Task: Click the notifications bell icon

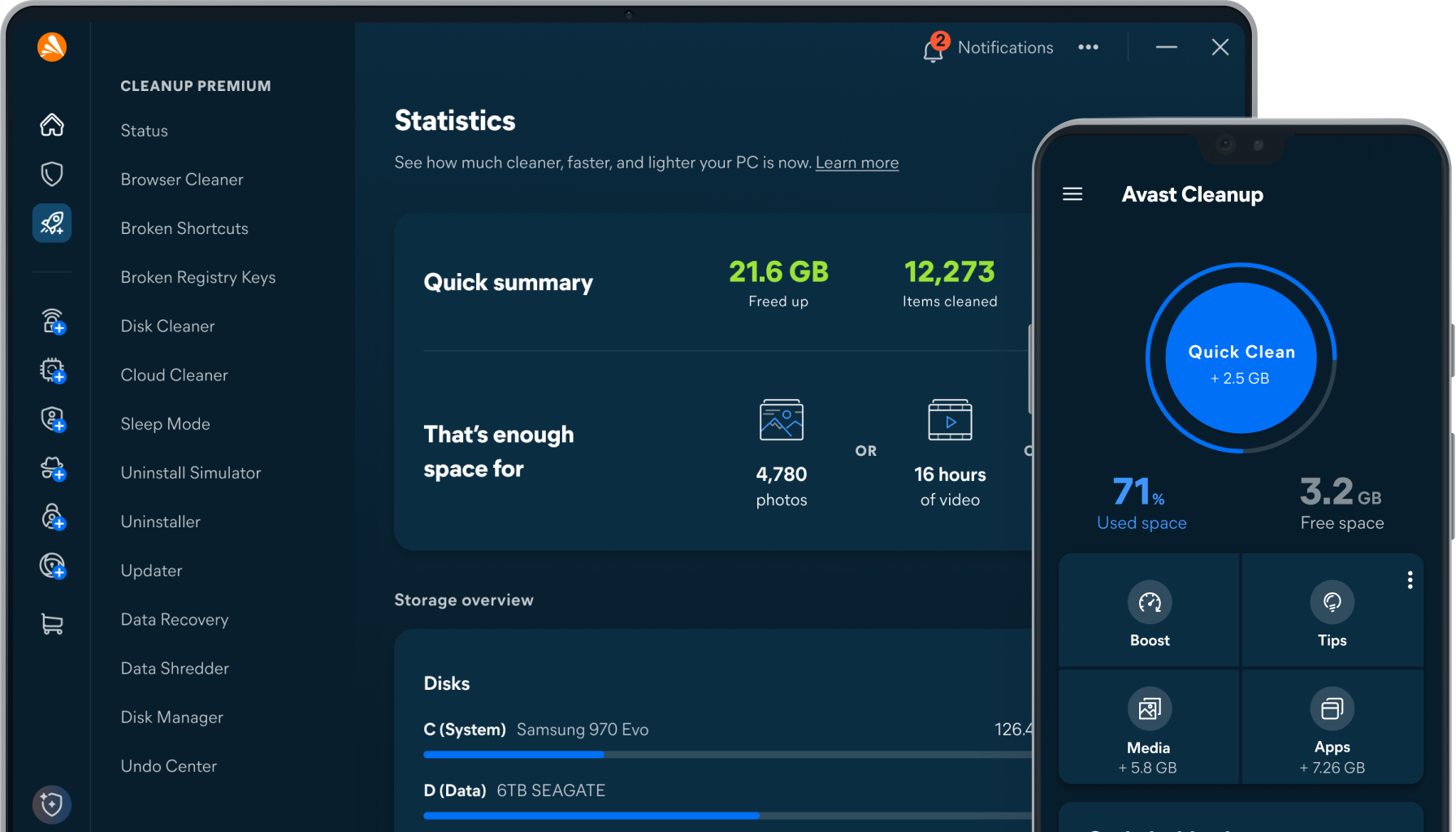Action: click(934, 49)
